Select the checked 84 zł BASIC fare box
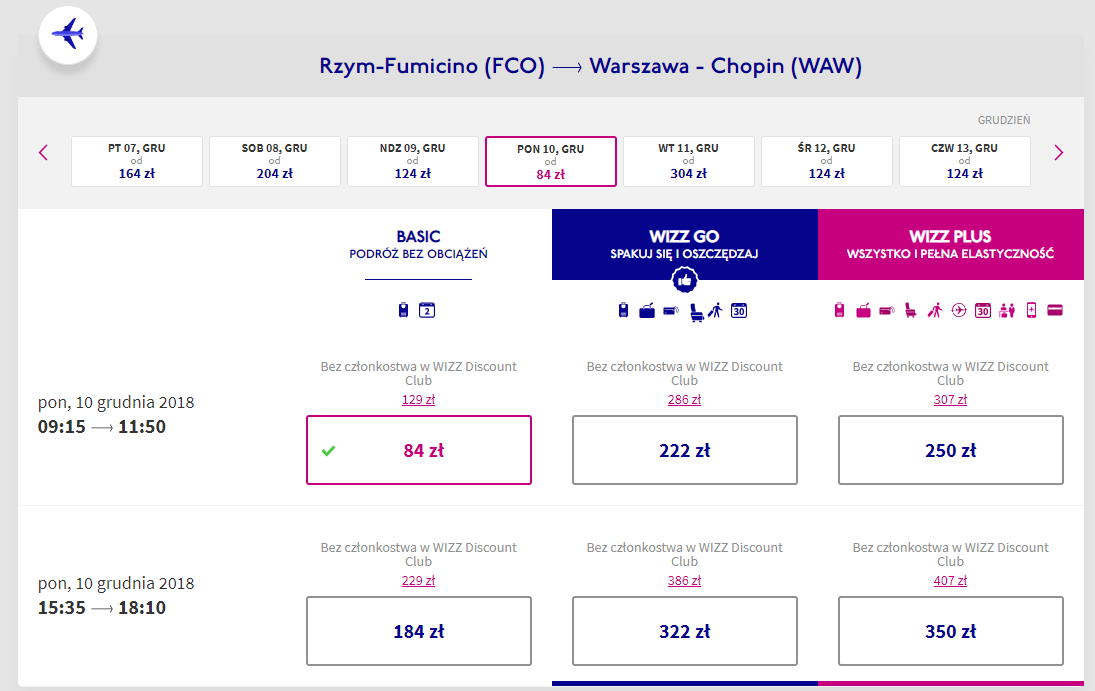1095x691 pixels. coord(419,450)
